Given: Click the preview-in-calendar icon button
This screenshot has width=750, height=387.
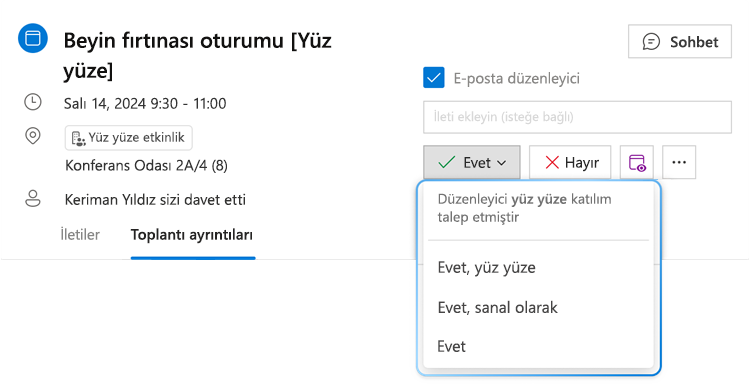Looking at the screenshot, I should [x=637, y=163].
